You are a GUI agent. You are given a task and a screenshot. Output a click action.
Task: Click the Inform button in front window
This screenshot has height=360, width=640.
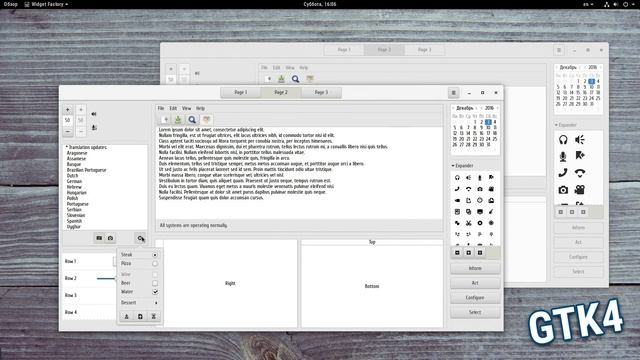(x=475, y=269)
